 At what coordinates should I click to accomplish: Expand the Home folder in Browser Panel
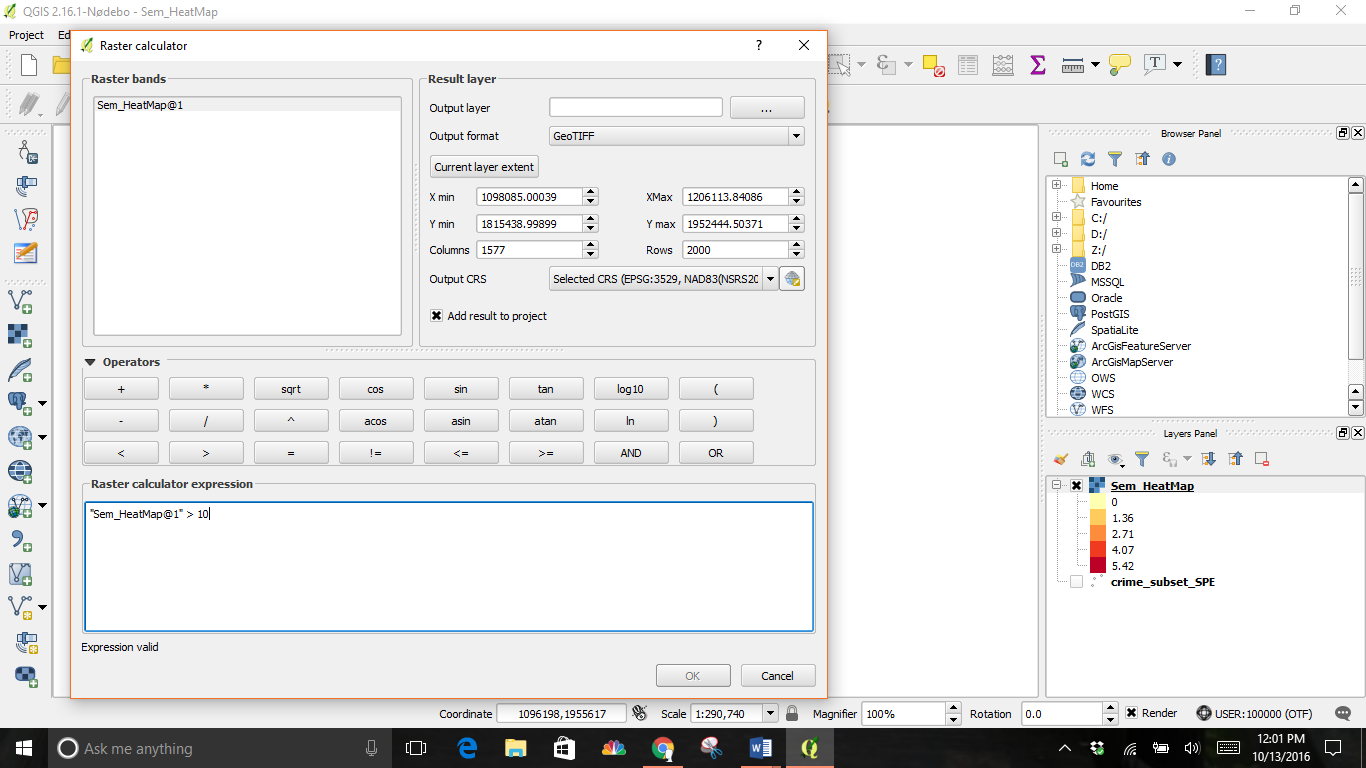tap(1057, 186)
